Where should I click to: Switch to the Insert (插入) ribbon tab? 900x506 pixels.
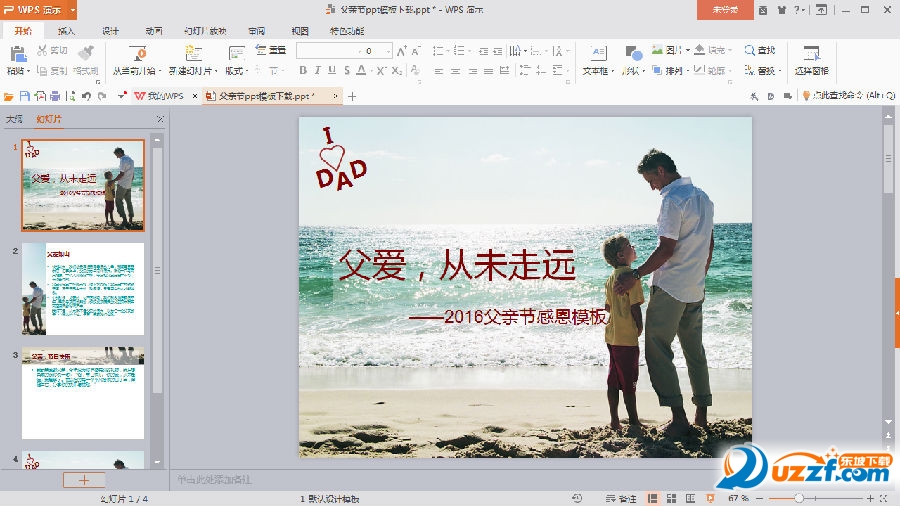(x=66, y=31)
